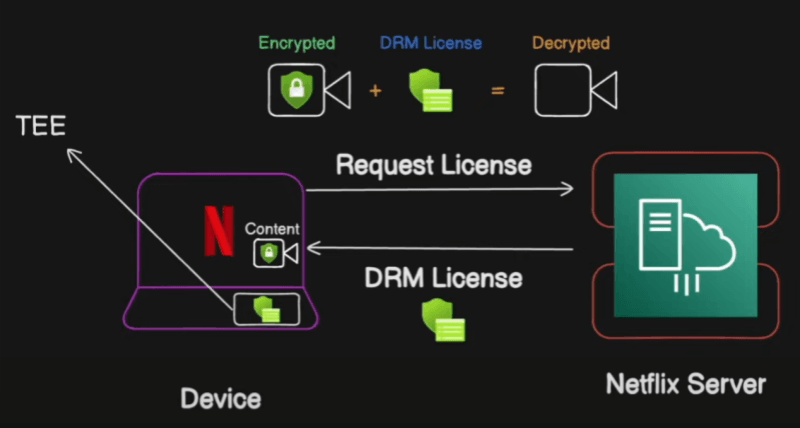This screenshot has height=428, width=800.
Task: Click the orange equals sign in the equation
Action: 497,91
